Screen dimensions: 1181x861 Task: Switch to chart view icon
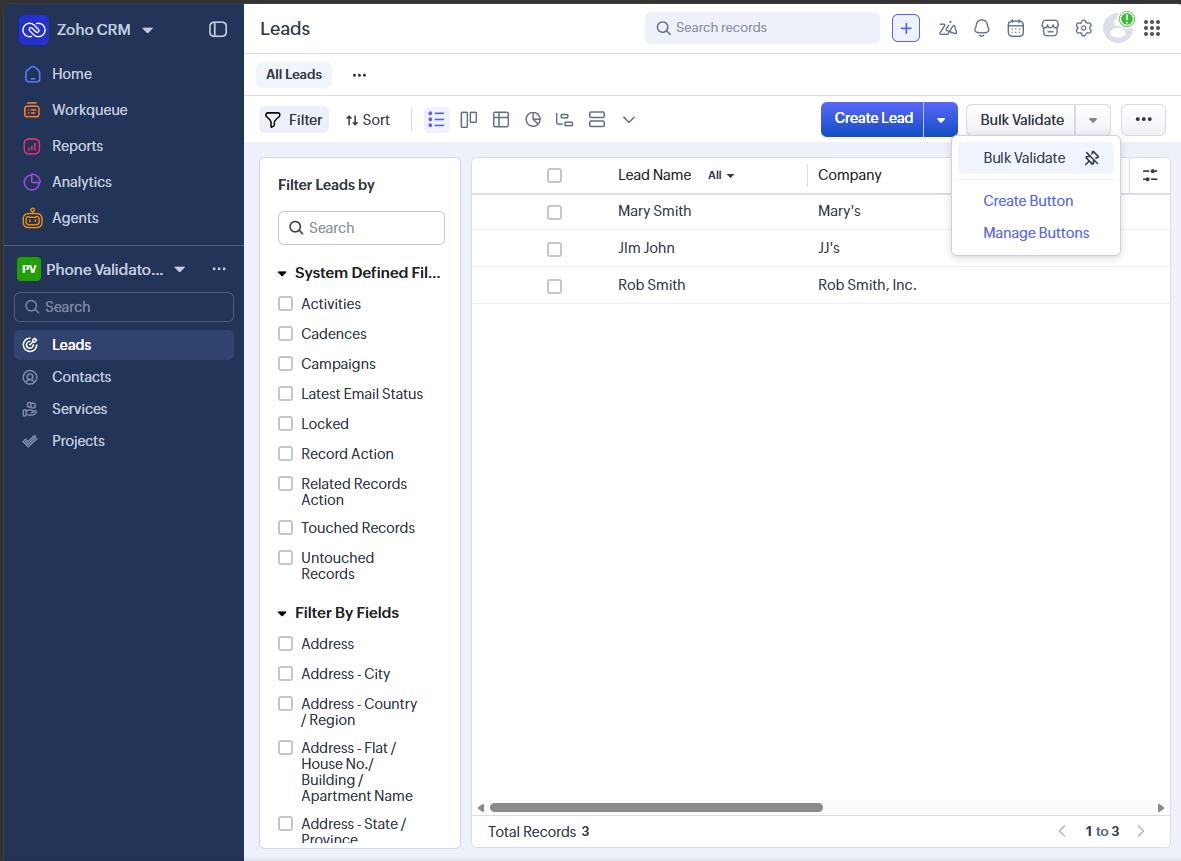coord(533,120)
